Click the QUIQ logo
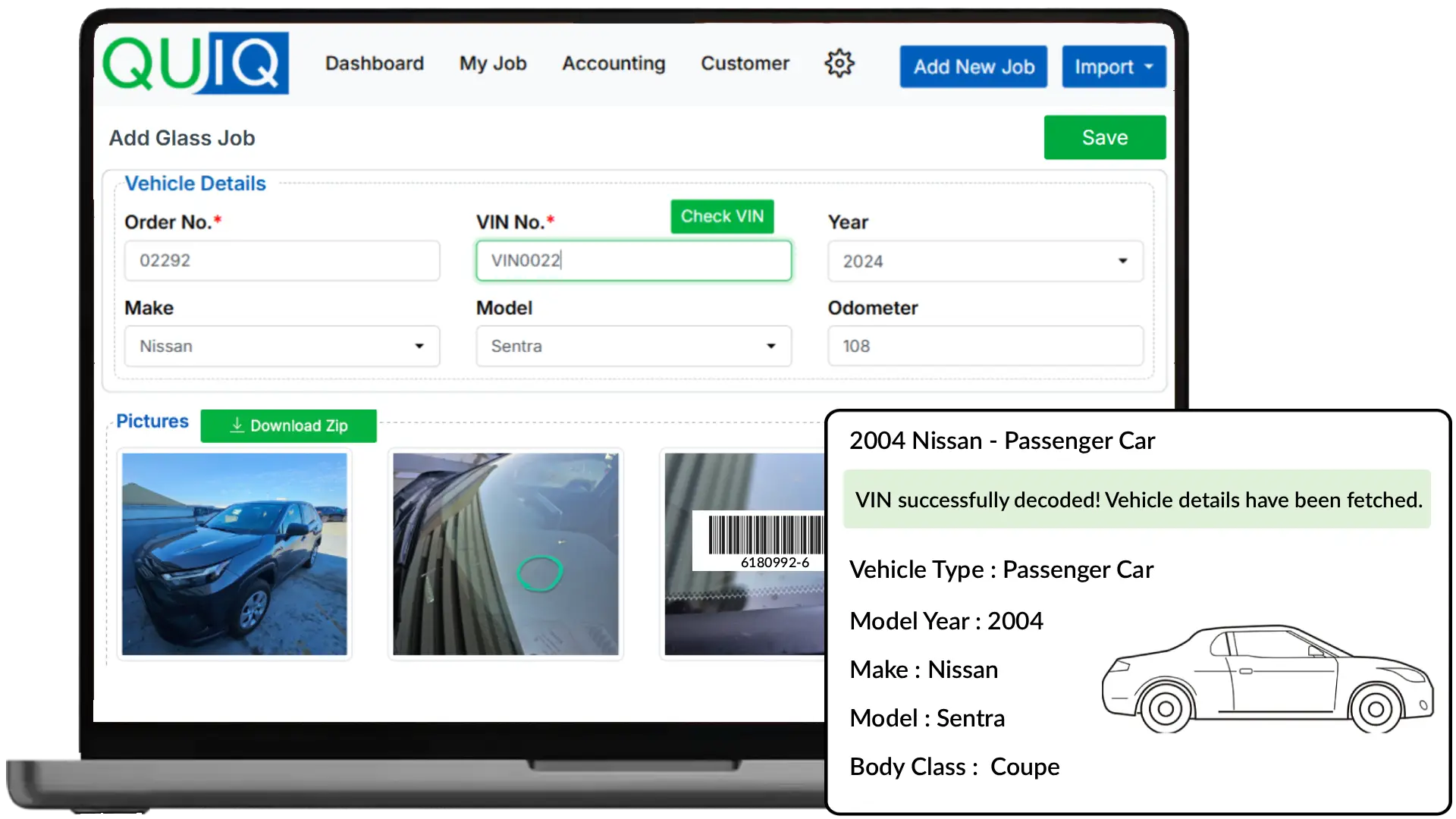Screen dimensions: 1456x819 (196, 64)
